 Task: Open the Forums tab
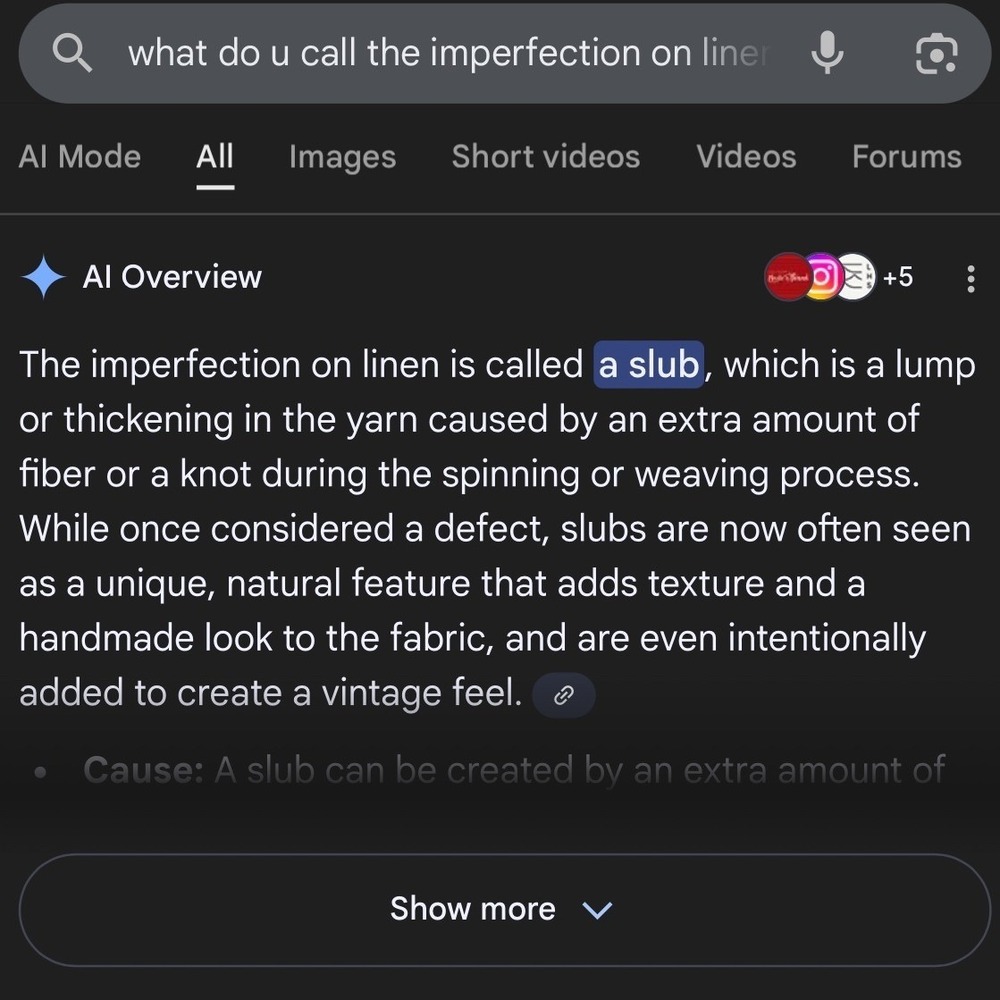pos(907,157)
